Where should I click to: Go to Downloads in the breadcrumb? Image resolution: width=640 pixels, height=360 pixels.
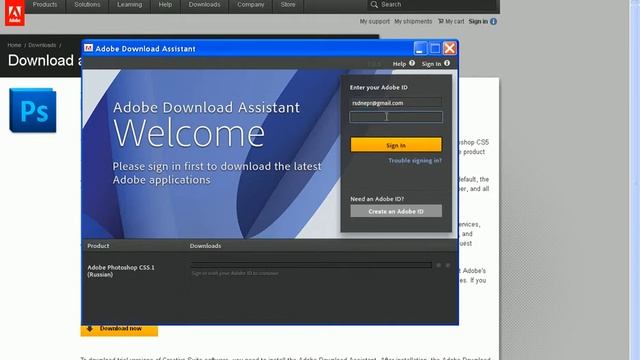click(x=42, y=45)
